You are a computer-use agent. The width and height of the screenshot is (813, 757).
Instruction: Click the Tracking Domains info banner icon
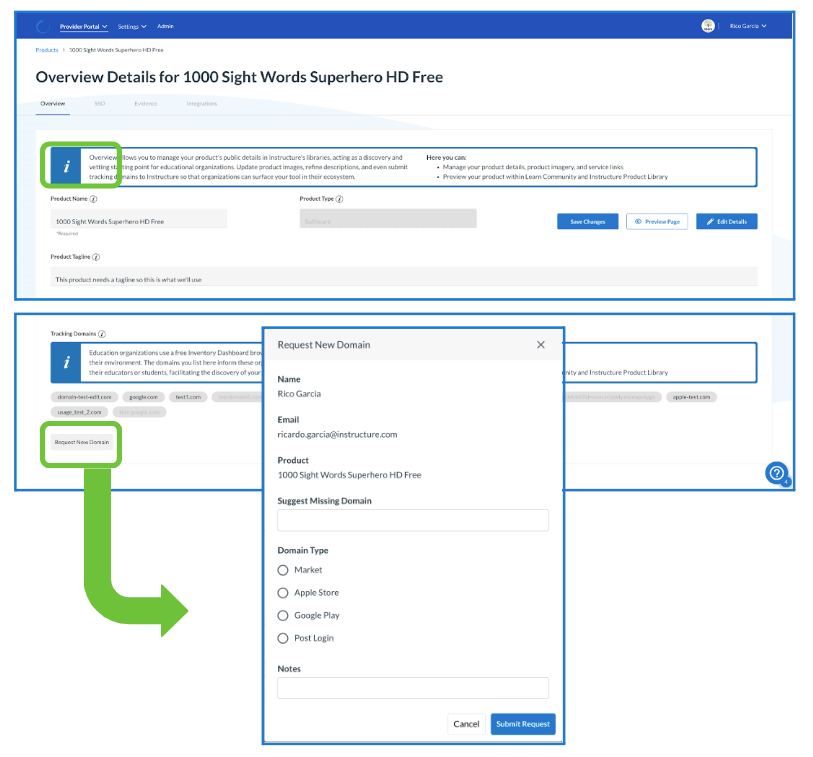(66, 363)
